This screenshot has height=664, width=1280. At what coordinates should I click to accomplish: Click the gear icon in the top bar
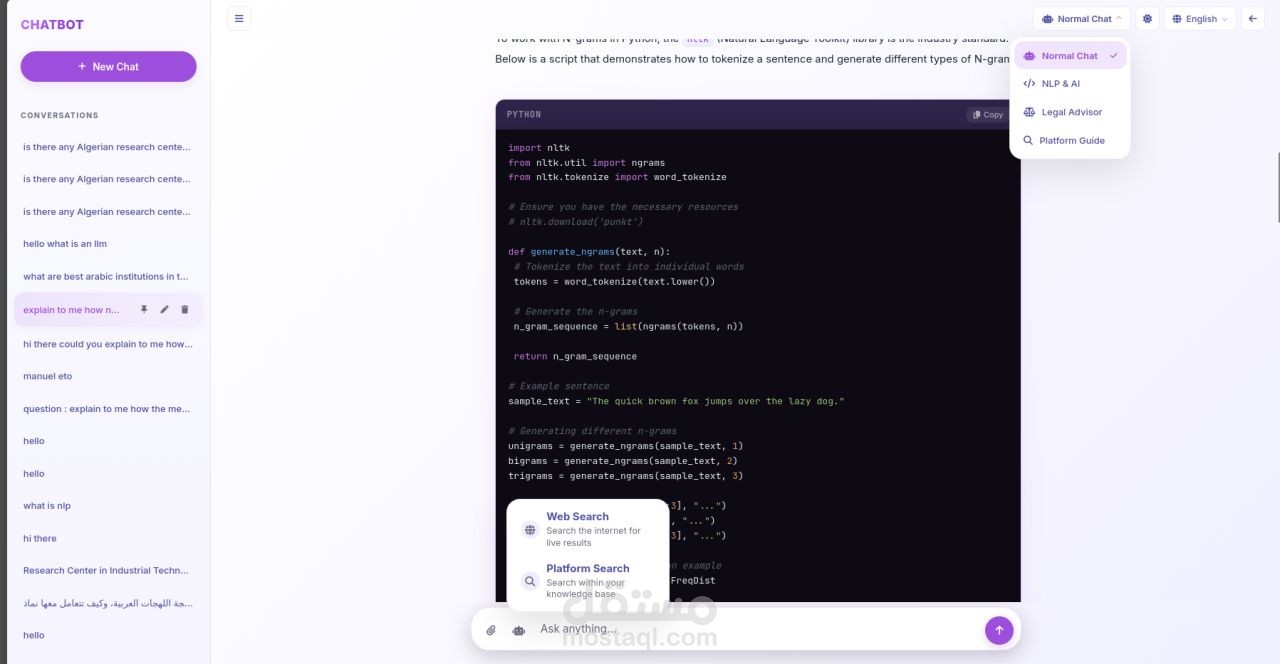(x=1147, y=19)
